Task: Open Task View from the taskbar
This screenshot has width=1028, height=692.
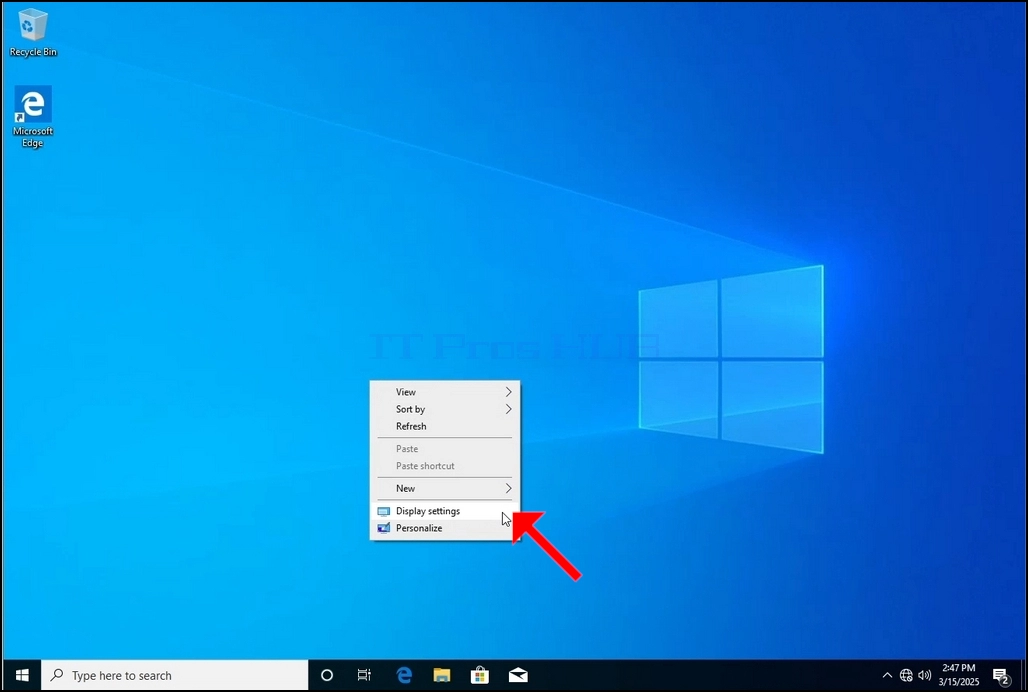Action: [x=364, y=675]
